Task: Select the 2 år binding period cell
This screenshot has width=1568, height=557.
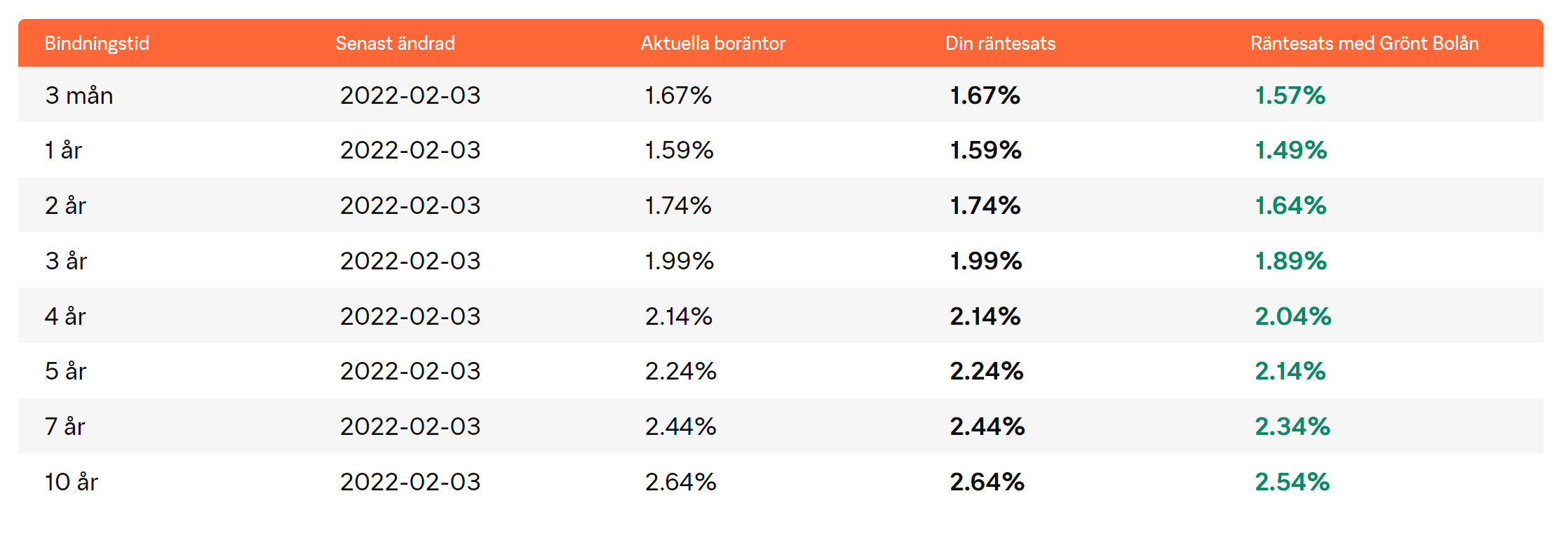Action: (65, 206)
